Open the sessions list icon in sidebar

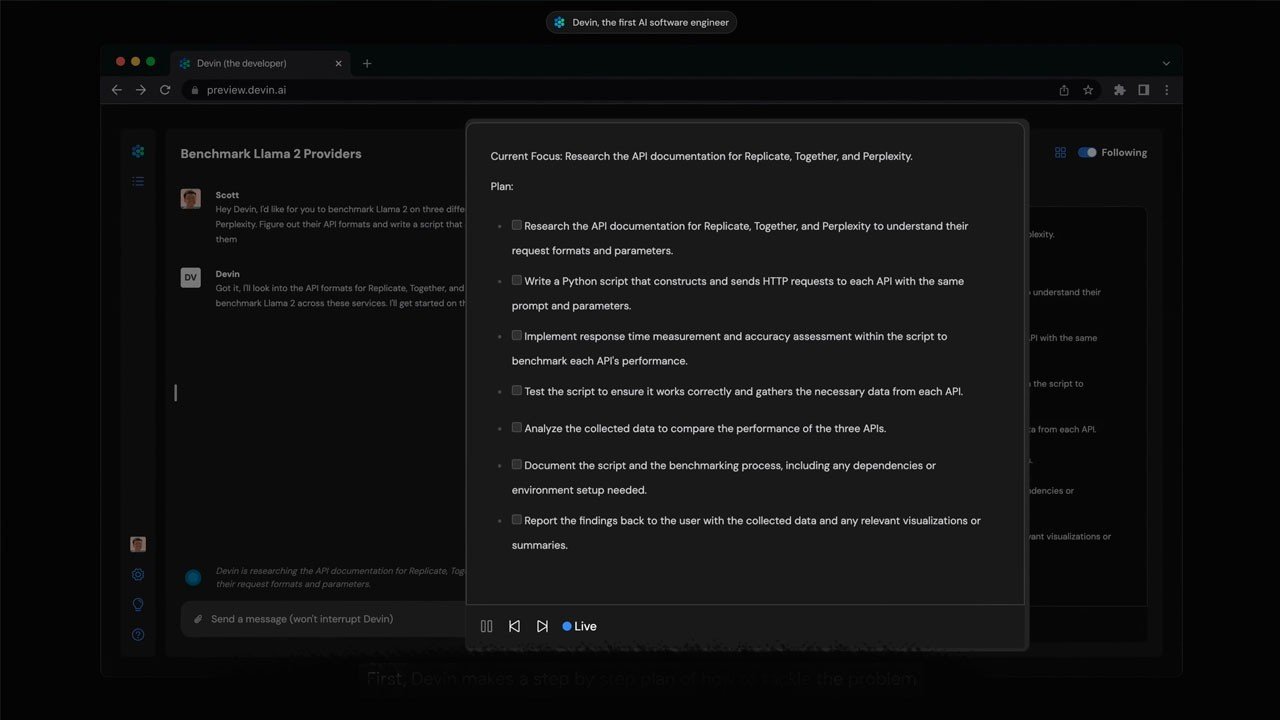(x=138, y=181)
